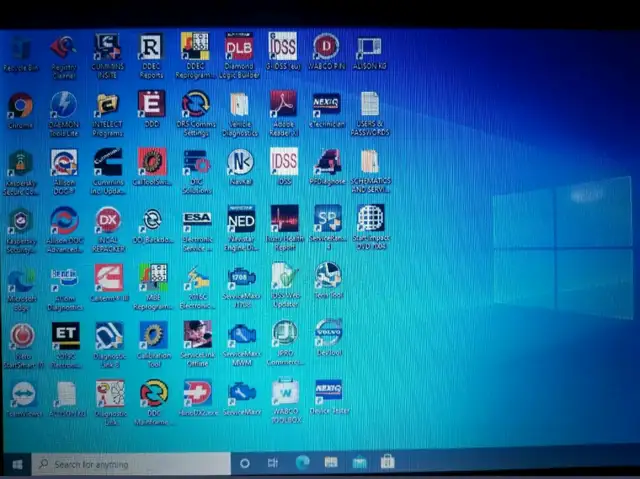Click the Calibration Tool gear icon

click(153, 335)
